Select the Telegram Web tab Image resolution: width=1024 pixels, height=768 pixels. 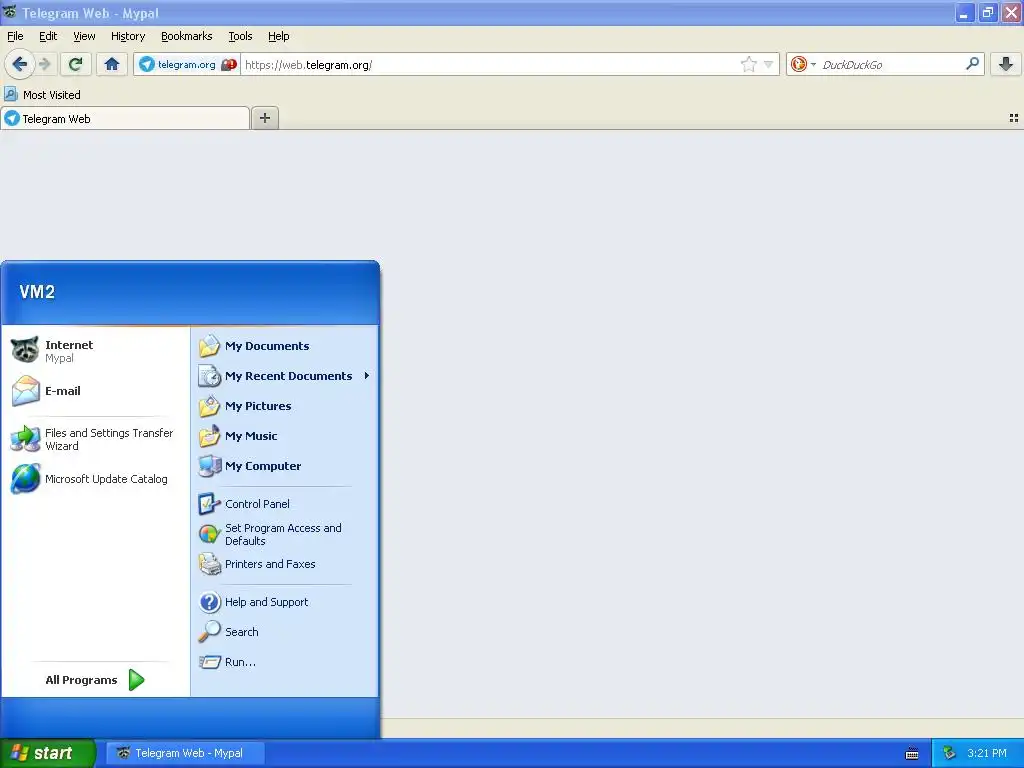point(125,118)
